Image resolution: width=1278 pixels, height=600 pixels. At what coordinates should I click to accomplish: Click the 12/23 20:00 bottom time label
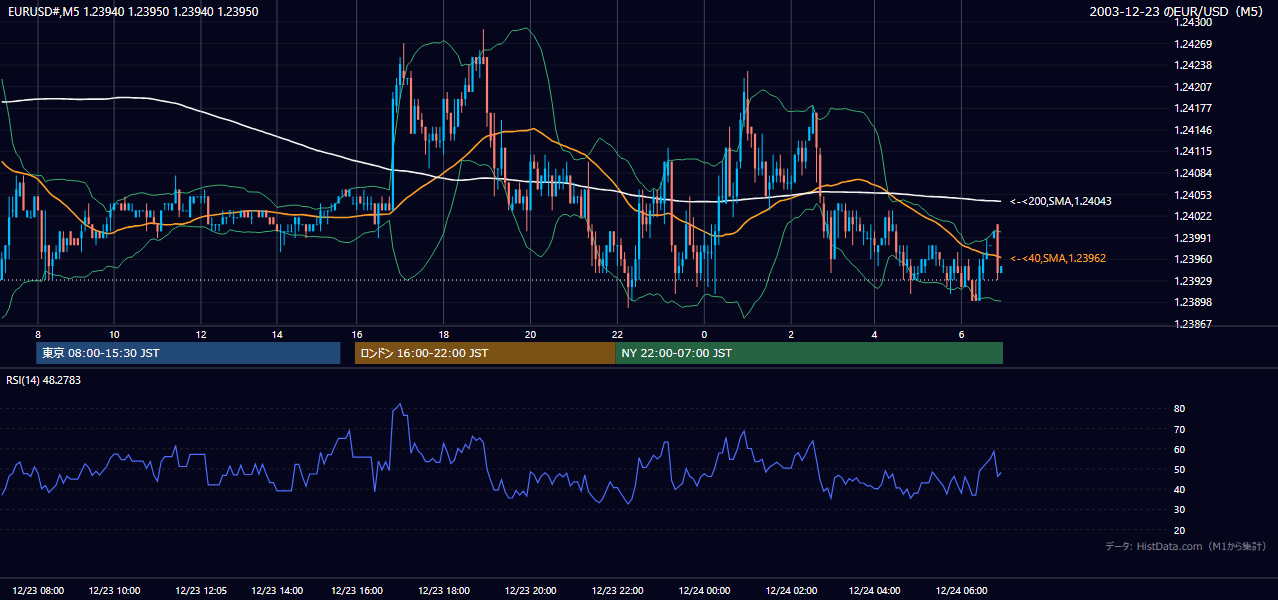pyautogui.click(x=531, y=591)
